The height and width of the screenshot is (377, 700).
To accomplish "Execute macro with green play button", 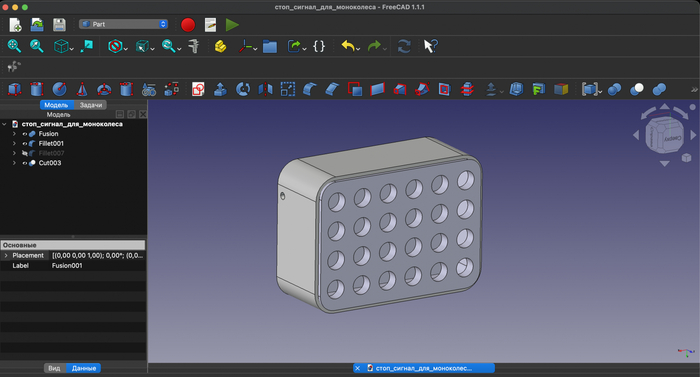I will tap(232, 25).
